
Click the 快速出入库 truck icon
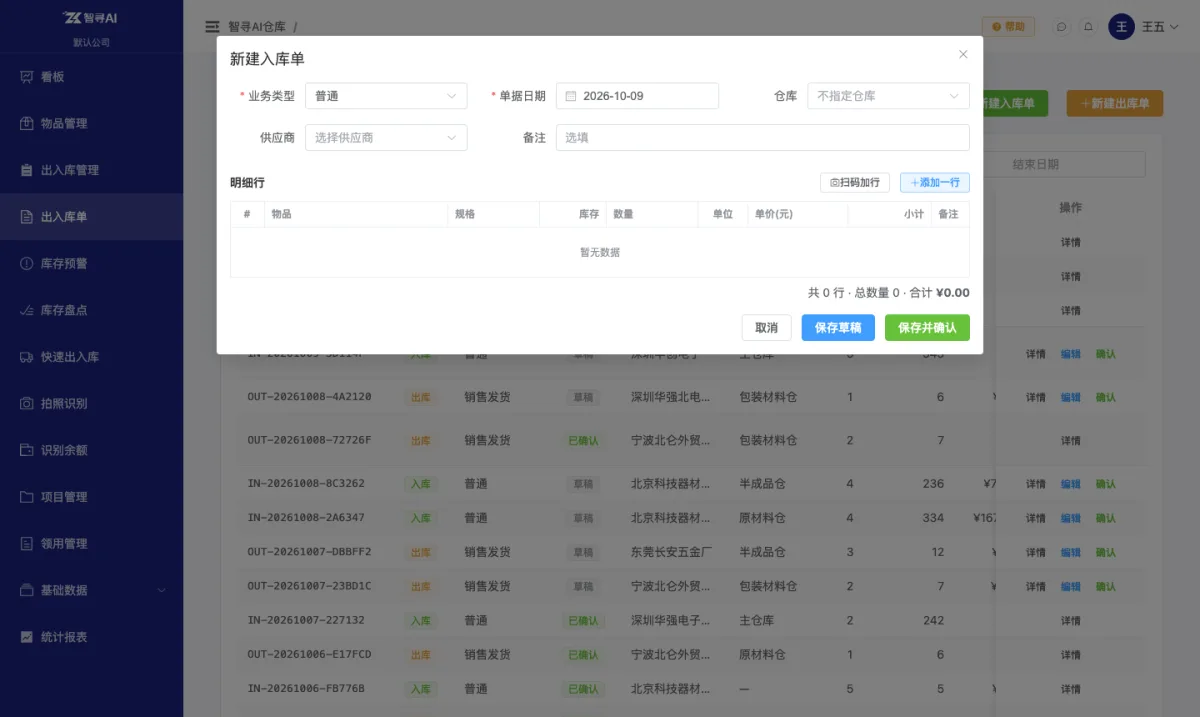(x=27, y=357)
